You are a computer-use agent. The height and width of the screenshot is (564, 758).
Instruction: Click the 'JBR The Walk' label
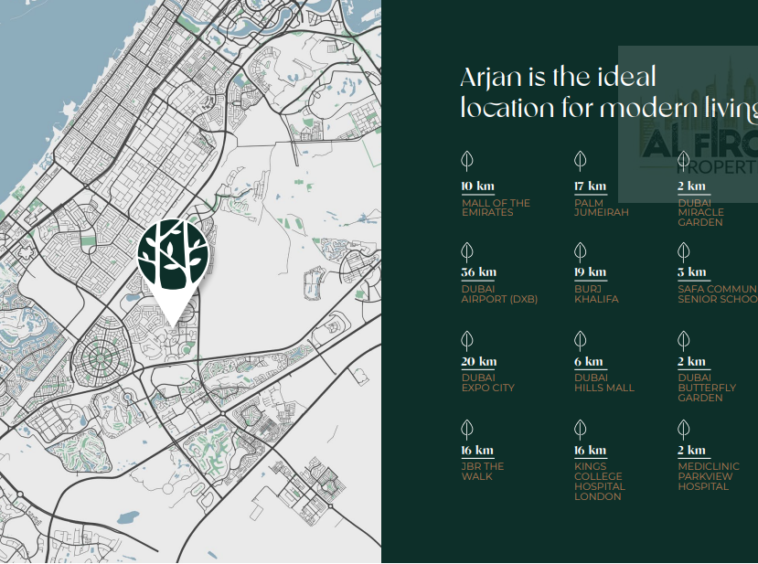pos(482,471)
